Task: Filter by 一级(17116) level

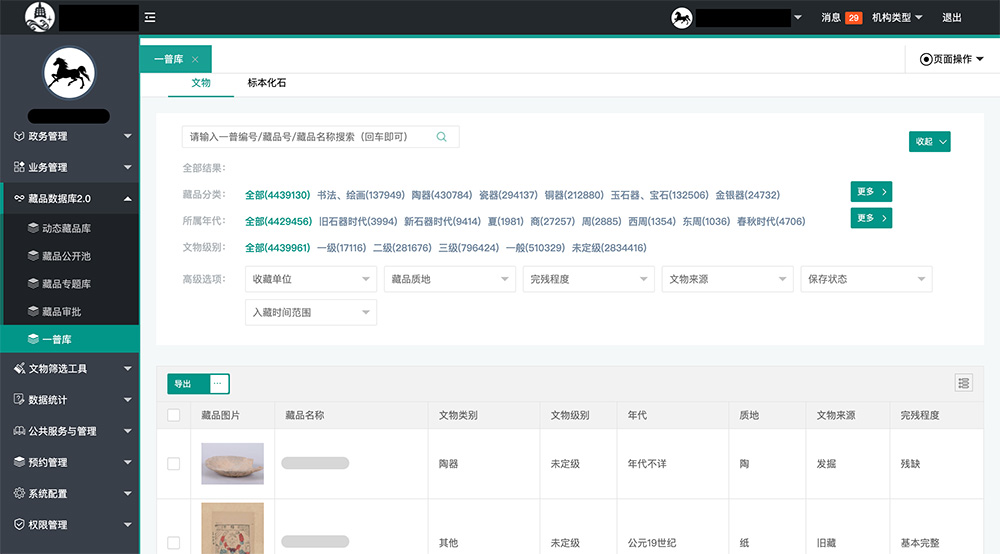Action: coord(341,247)
